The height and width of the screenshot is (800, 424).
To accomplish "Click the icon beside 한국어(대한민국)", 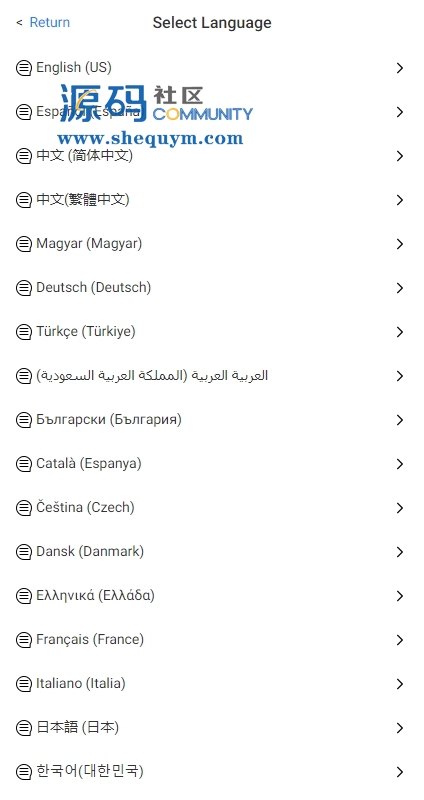I will pyautogui.click(x=23, y=771).
